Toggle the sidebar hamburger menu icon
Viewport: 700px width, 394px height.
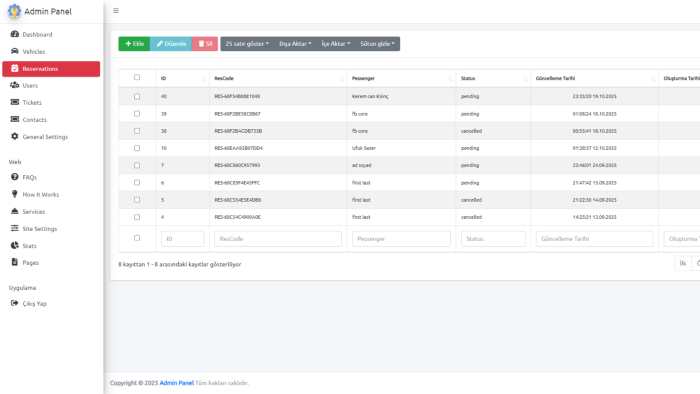click(116, 11)
